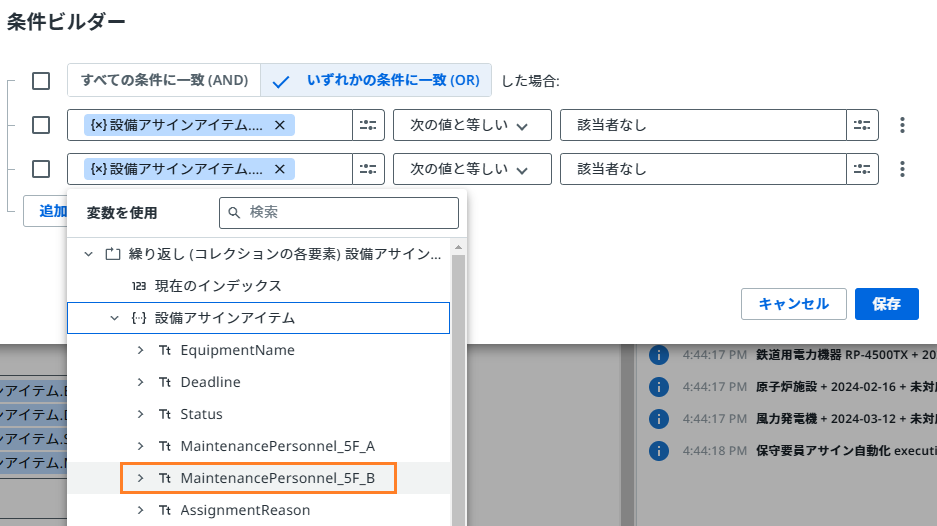
Task: Click the 条件ビルダー dialog title
Action: click(66, 22)
